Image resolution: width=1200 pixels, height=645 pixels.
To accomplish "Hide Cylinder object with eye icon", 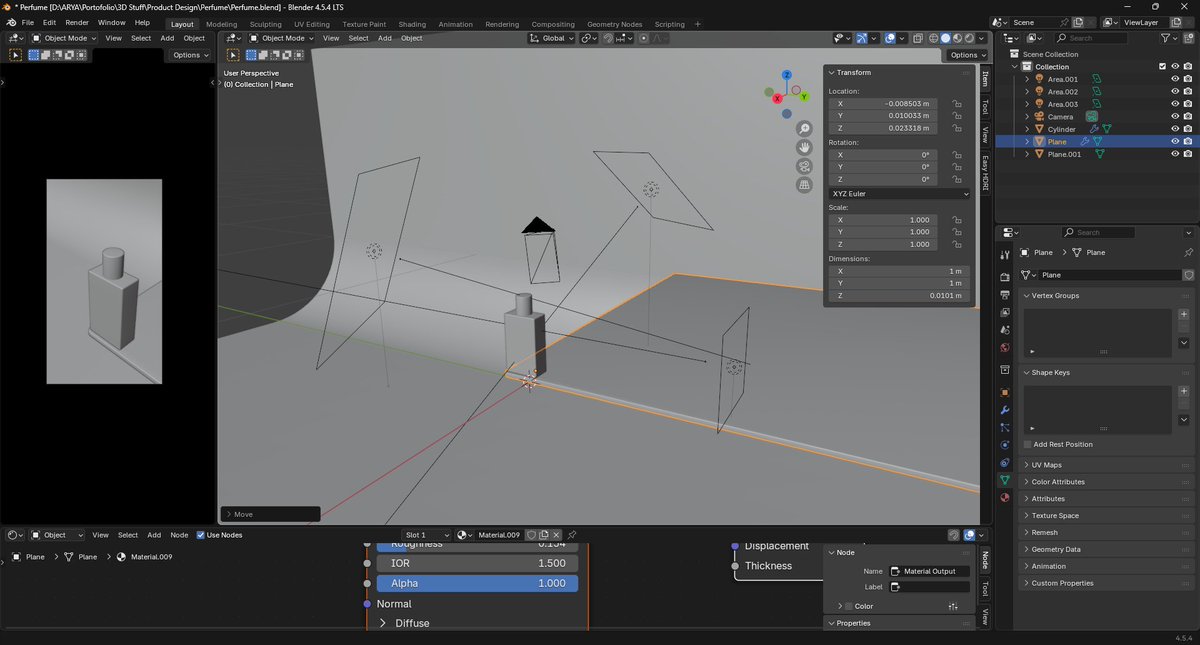I will [1175, 129].
